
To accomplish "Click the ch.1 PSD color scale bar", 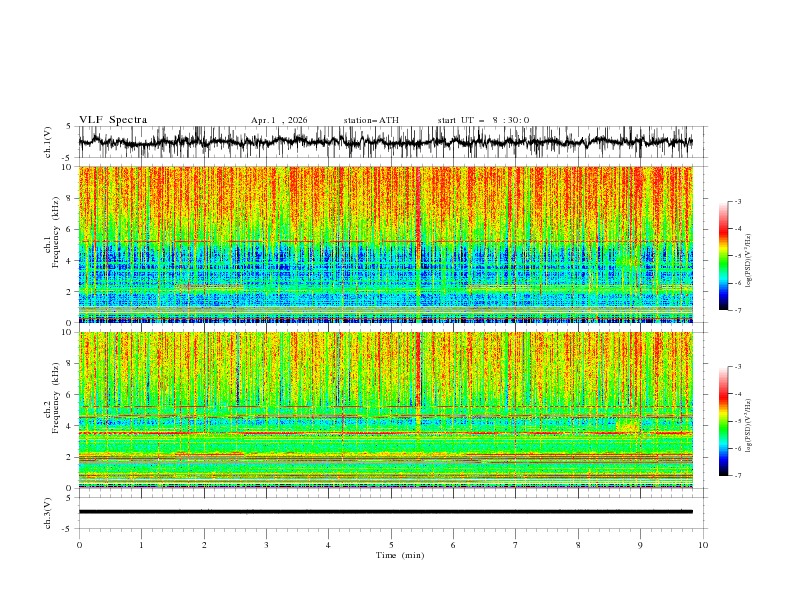I will coord(724,256).
